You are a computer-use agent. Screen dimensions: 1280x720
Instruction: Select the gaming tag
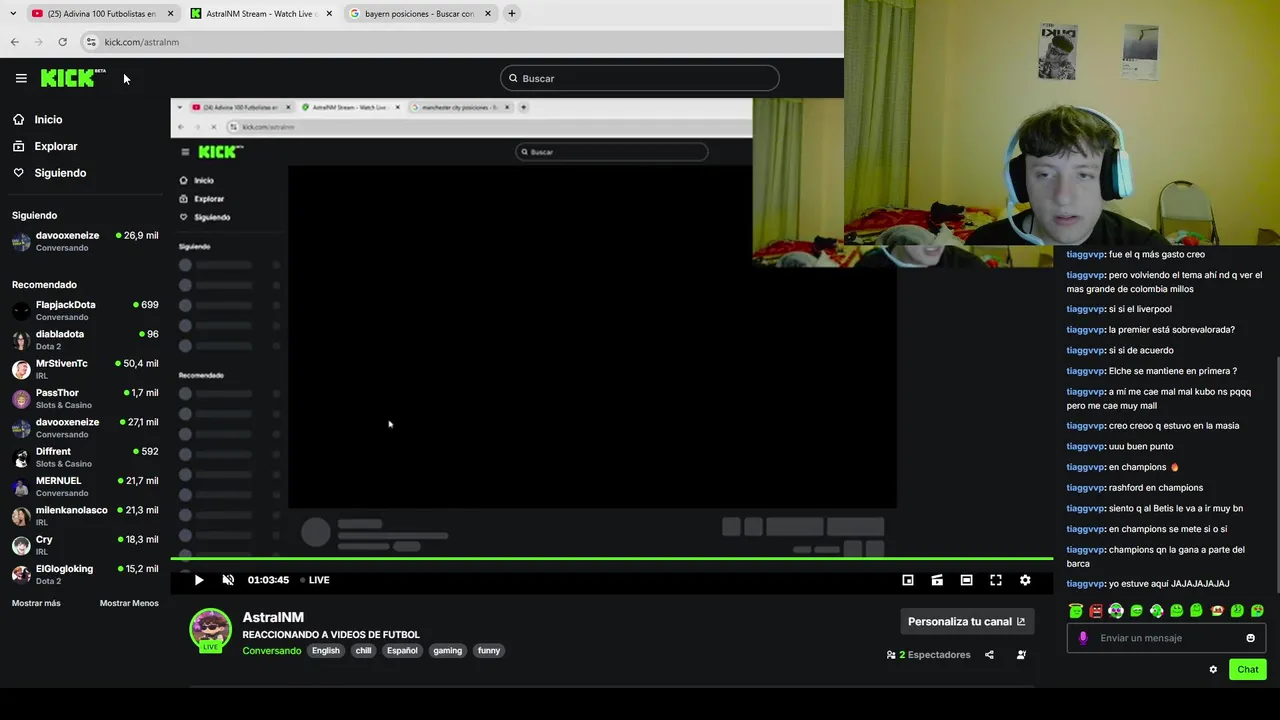447,651
